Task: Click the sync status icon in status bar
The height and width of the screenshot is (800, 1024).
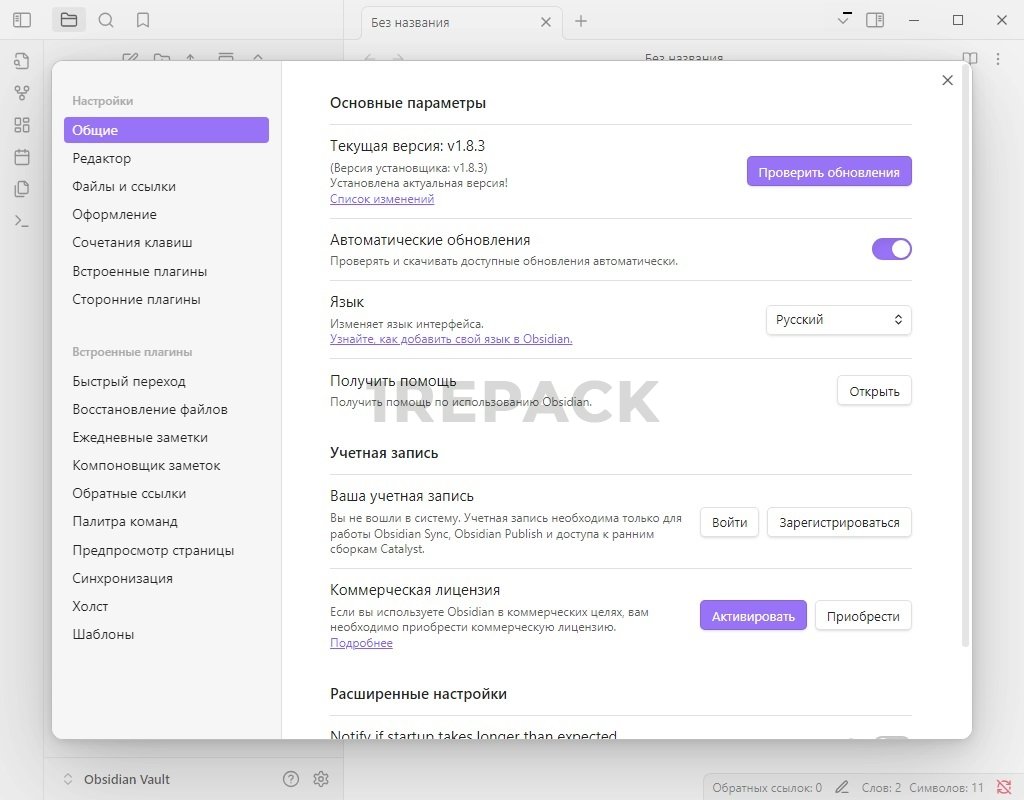Action: tap(1004, 787)
